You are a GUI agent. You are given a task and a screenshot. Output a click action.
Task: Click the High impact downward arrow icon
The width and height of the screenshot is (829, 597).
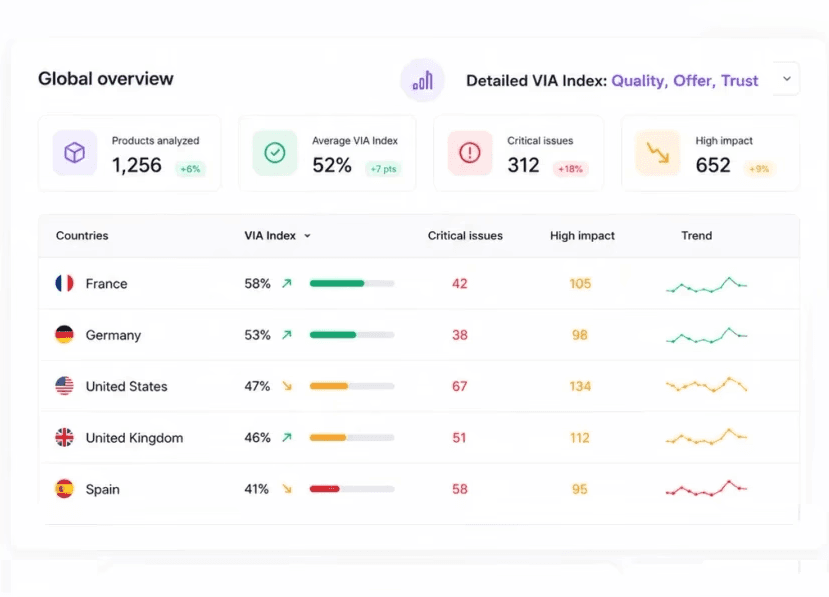click(x=658, y=153)
